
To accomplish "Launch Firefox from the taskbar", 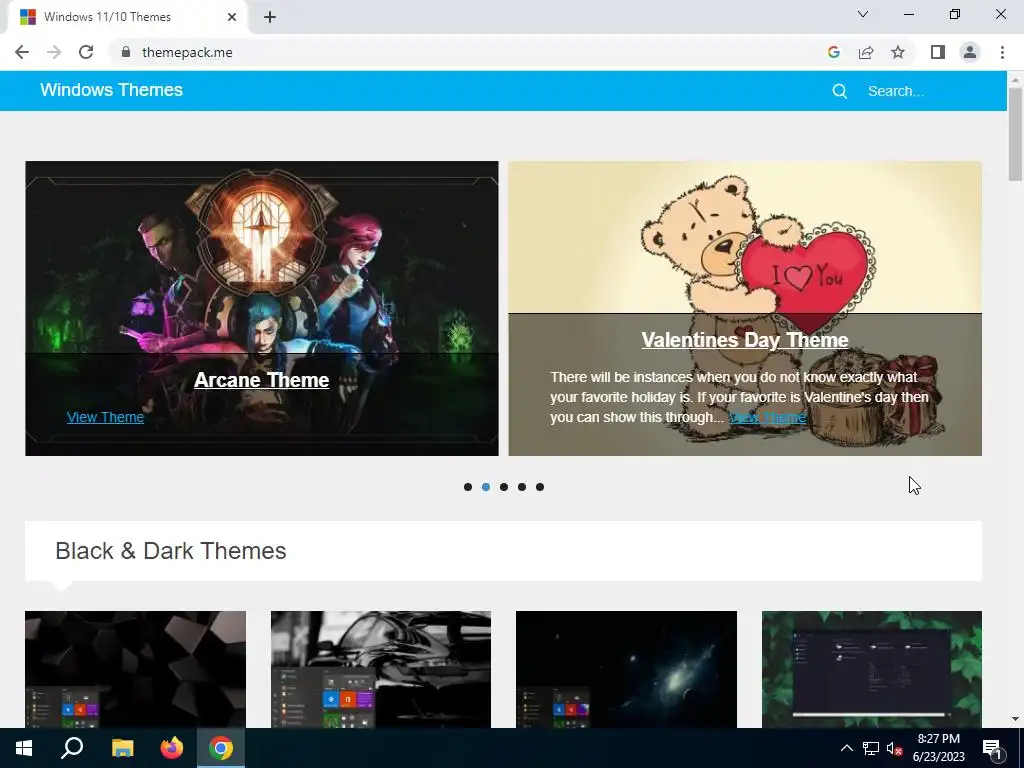I will pos(172,748).
